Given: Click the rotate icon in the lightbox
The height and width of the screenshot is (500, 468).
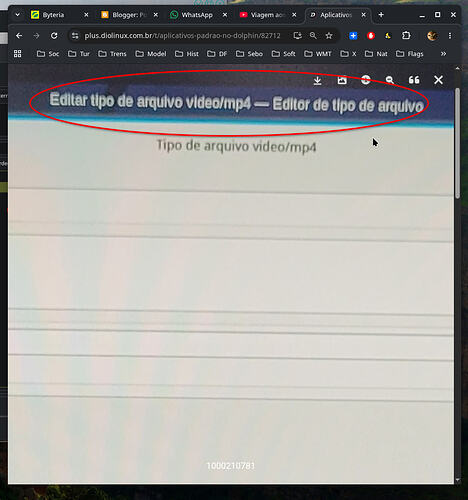Looking at the screenshot, I should [x=366, y=80].
